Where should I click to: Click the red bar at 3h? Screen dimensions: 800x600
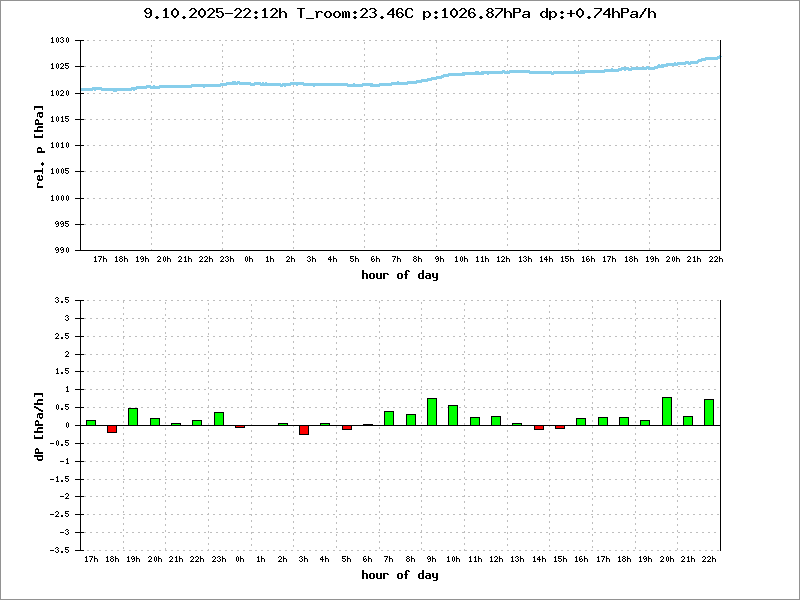[304, 430]
